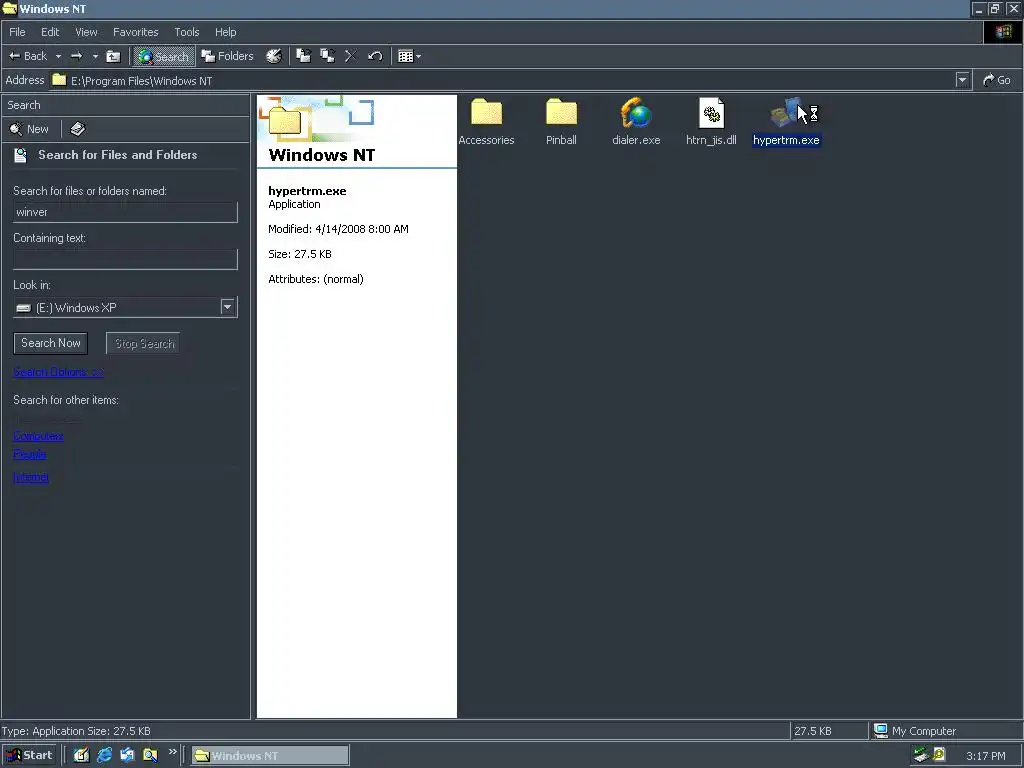Click the People search link

click(x=29, y=454)
